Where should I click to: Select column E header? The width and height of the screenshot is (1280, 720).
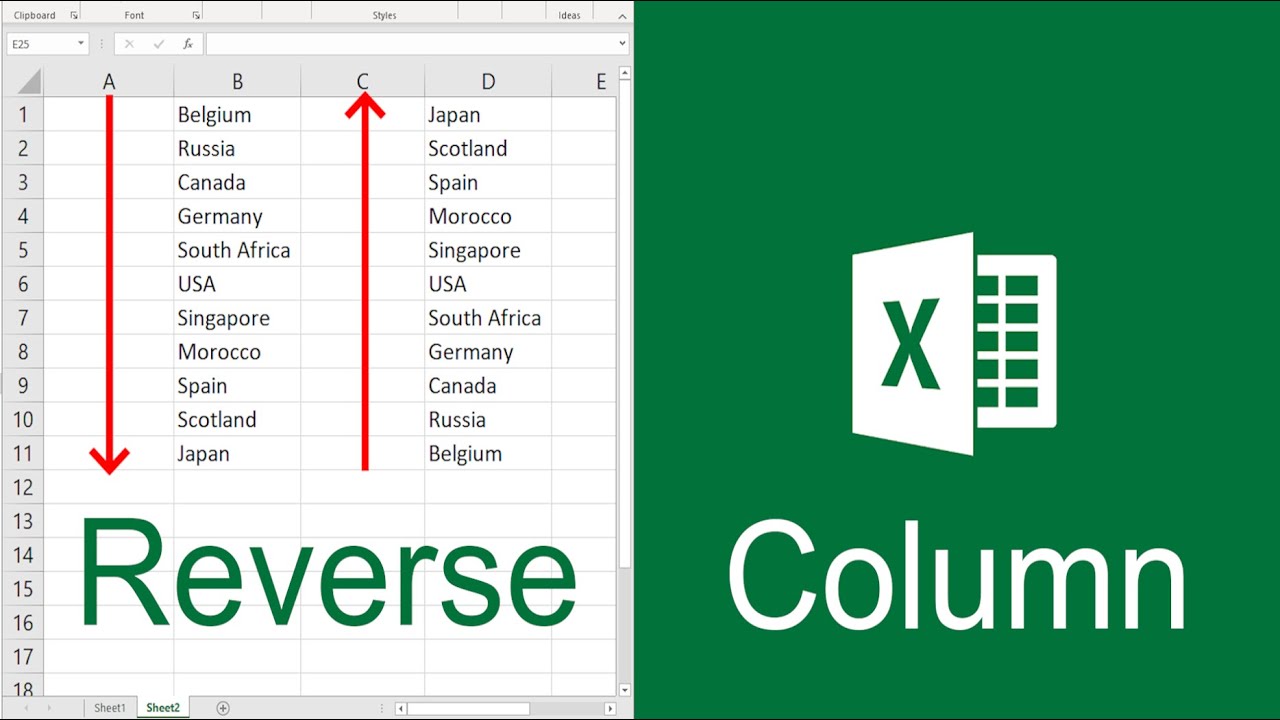click(x=585, y=82)
